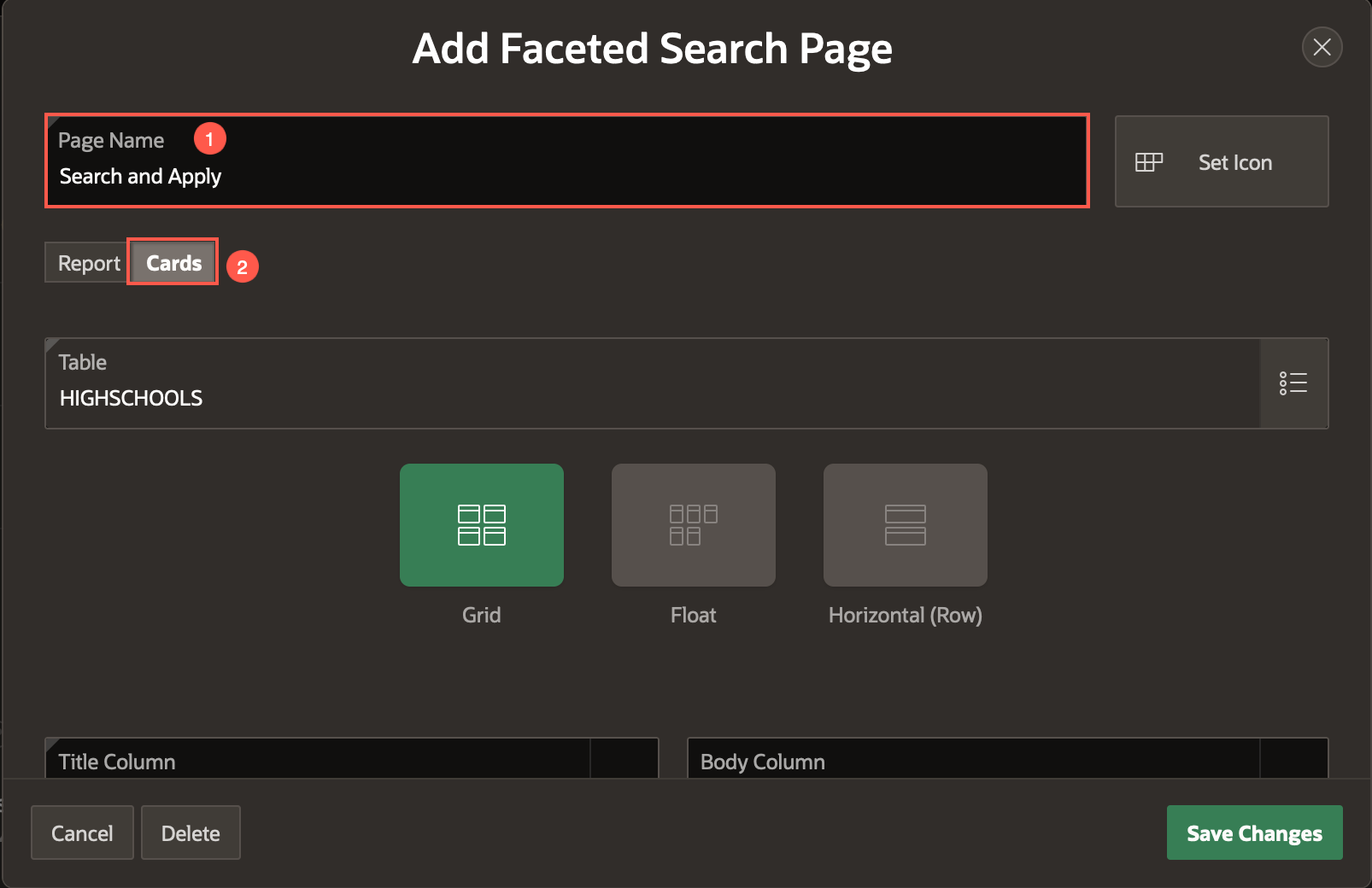Click the Horizontal (Row) label text
The height and width of the screenshot is (888, 1372).
tap(906, 616)
